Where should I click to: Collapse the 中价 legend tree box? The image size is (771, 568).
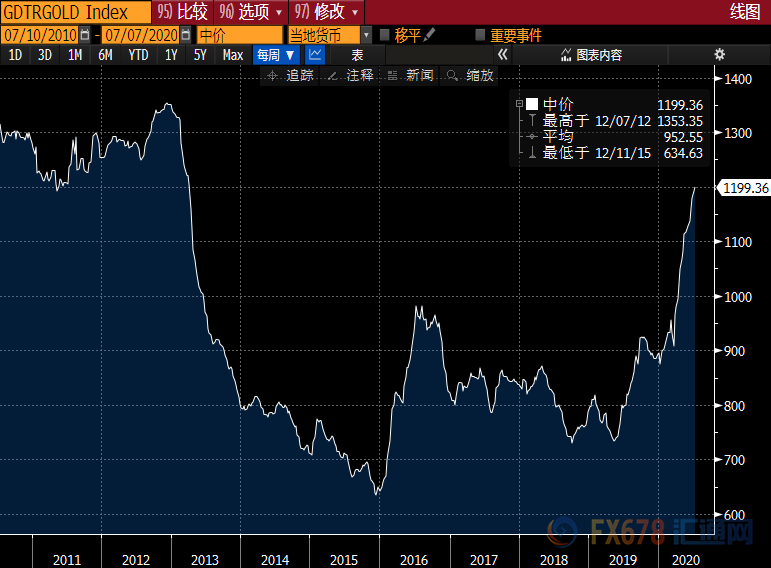click(x=519, y=104)
